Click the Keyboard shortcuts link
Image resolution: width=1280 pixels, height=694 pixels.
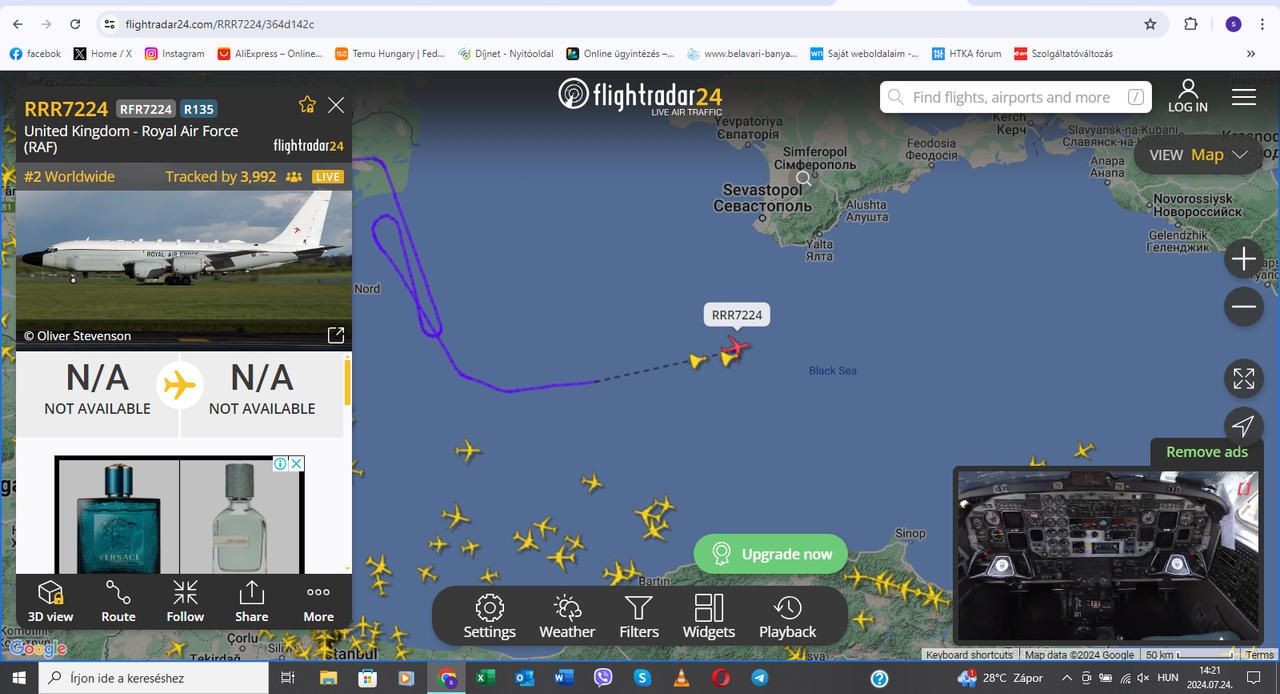click(969, 655)
